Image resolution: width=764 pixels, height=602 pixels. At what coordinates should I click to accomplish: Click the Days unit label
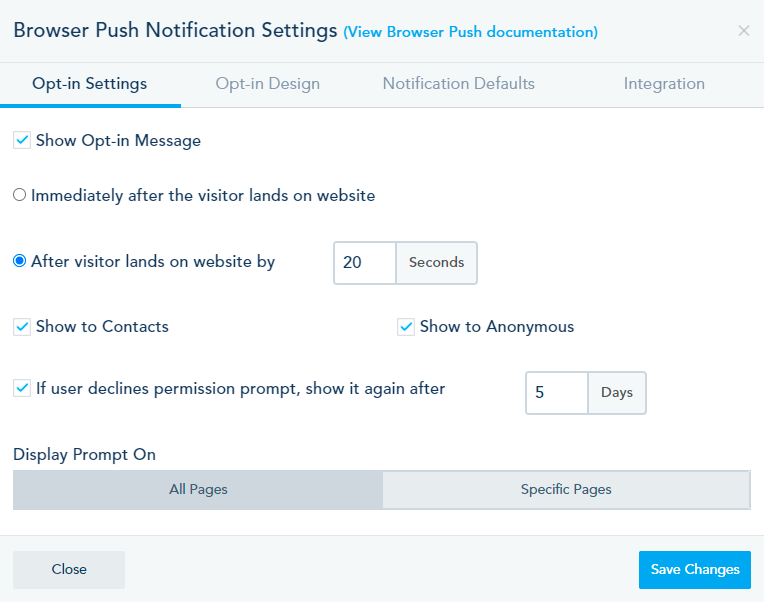click(x=617, y=393)
